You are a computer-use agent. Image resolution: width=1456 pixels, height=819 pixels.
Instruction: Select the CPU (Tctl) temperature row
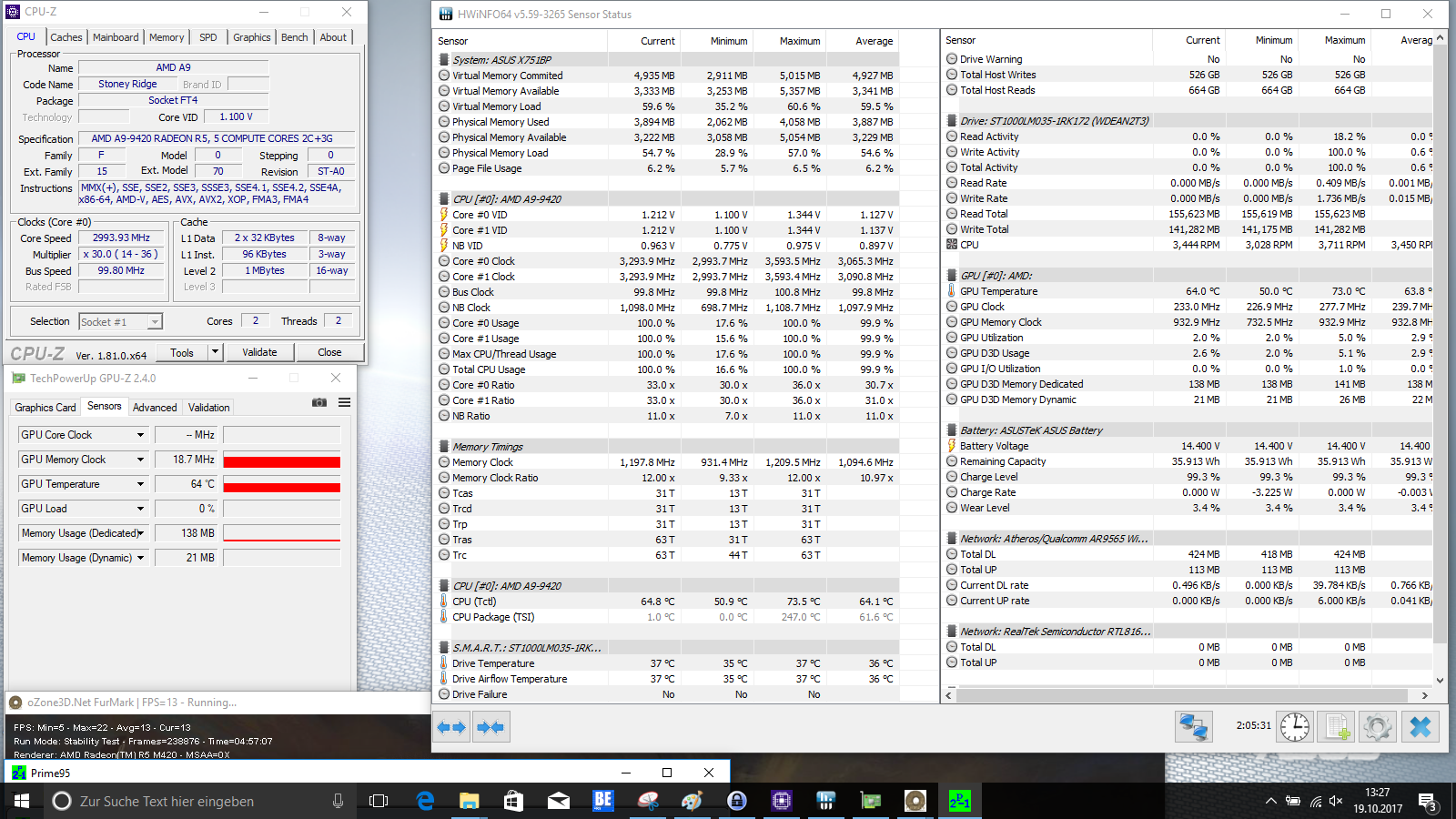[667, 602]
